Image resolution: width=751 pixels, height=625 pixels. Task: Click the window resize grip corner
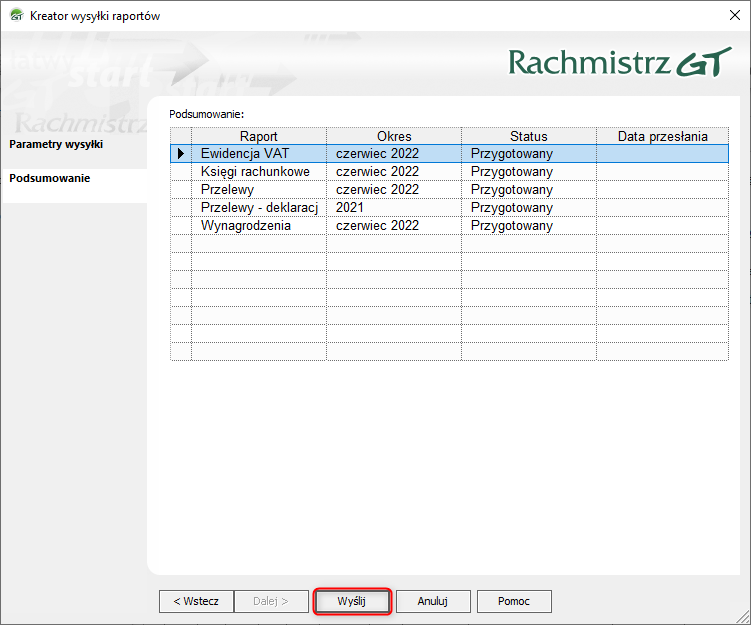pyautogui.click(x=744, y=618)
